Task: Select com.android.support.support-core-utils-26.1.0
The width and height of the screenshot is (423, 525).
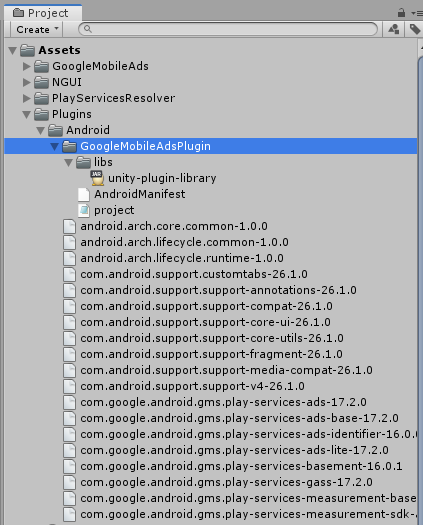Action: pos(212,338)
